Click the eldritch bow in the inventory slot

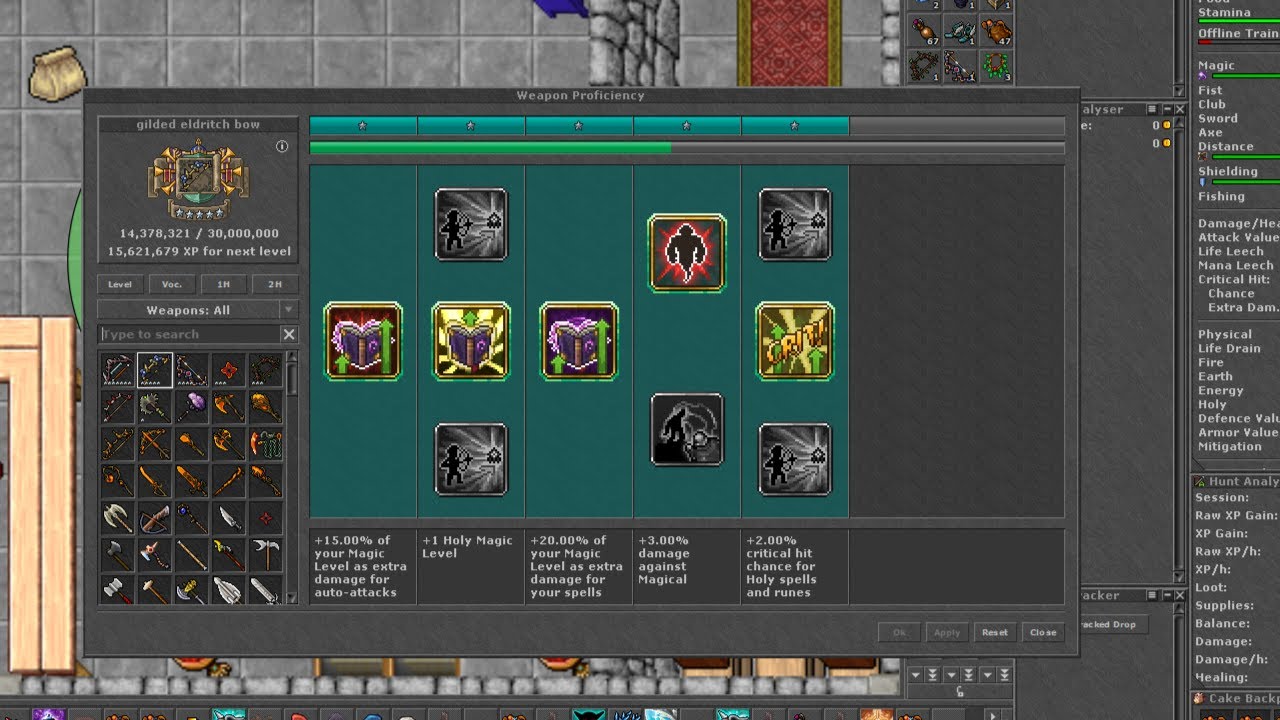[958, 67]
